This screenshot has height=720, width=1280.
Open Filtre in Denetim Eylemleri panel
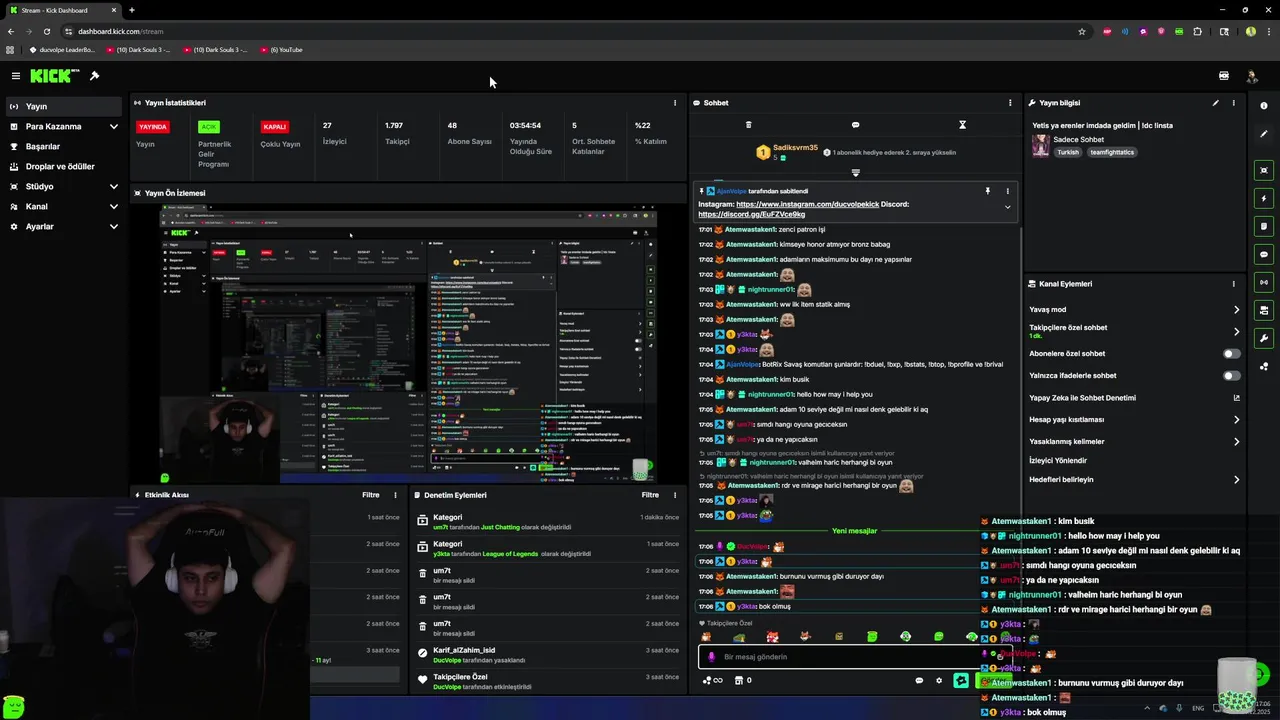click(x=650, y=495)
